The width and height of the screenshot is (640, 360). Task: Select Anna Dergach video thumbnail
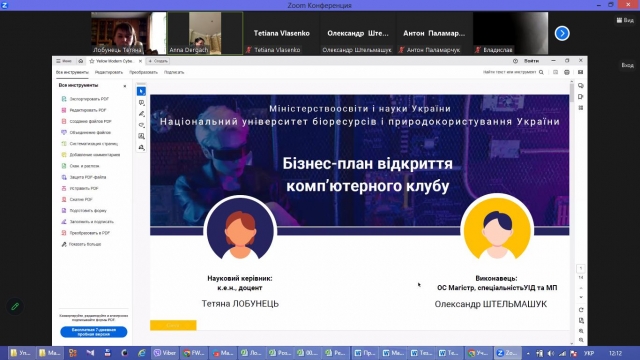[205, 33]
